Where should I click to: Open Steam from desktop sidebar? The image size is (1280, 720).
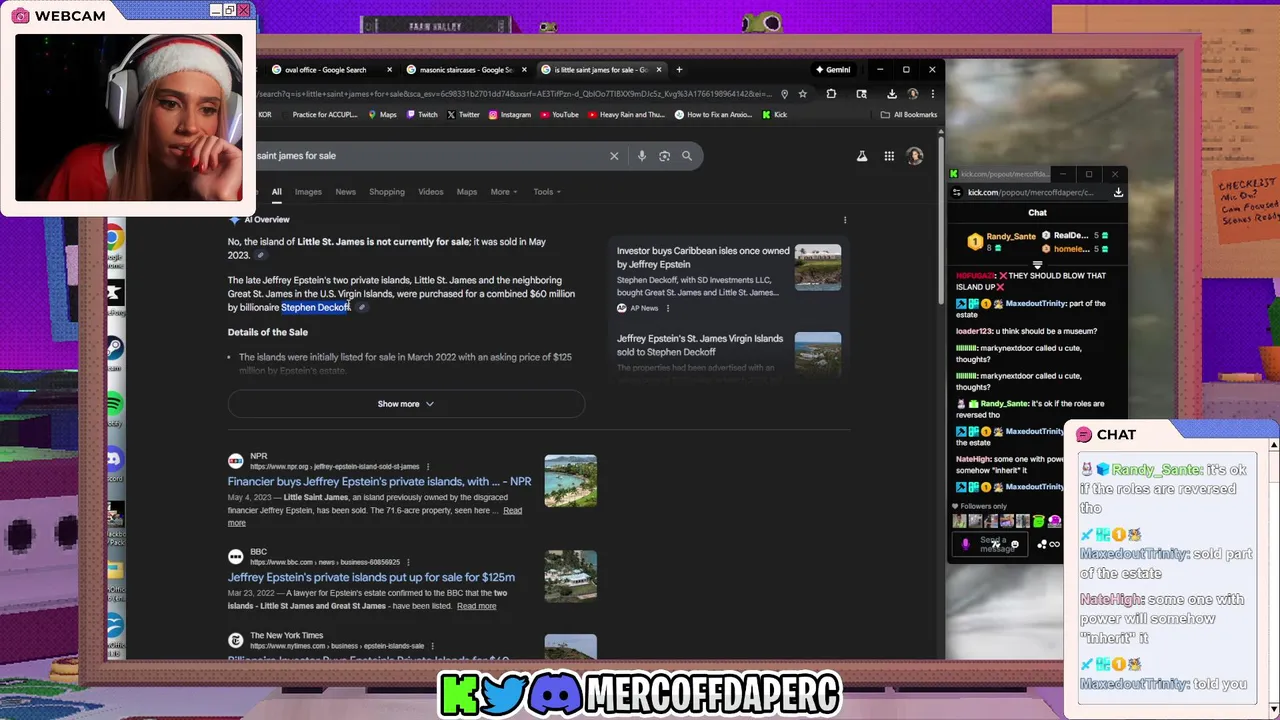pos(114,348)
